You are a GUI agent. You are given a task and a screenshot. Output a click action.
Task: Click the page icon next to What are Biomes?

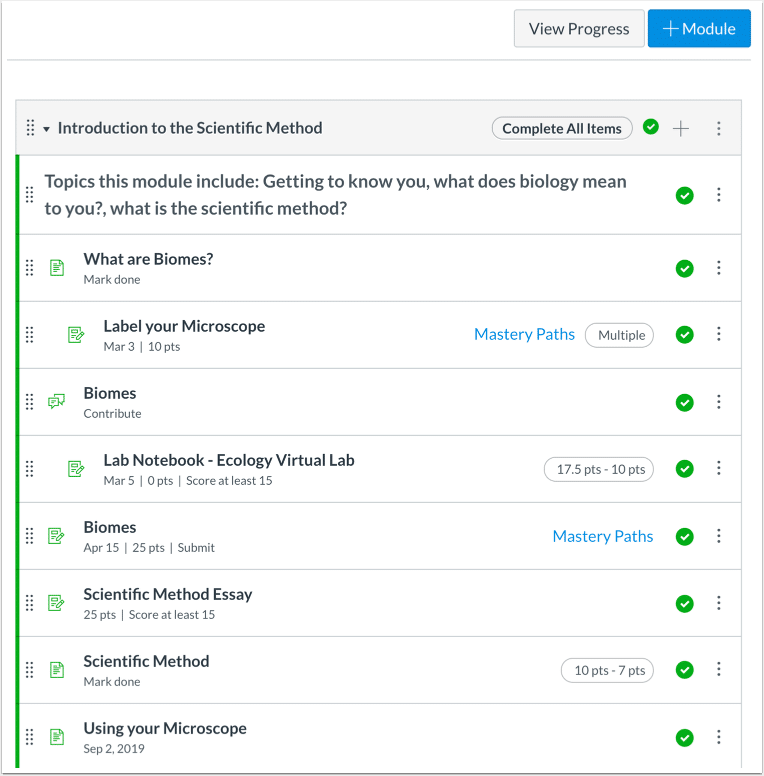(57, 268)
